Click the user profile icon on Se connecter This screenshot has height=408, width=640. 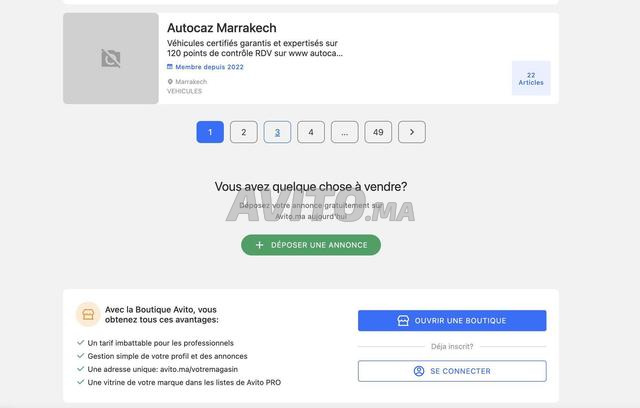click(x=419, y=371)
